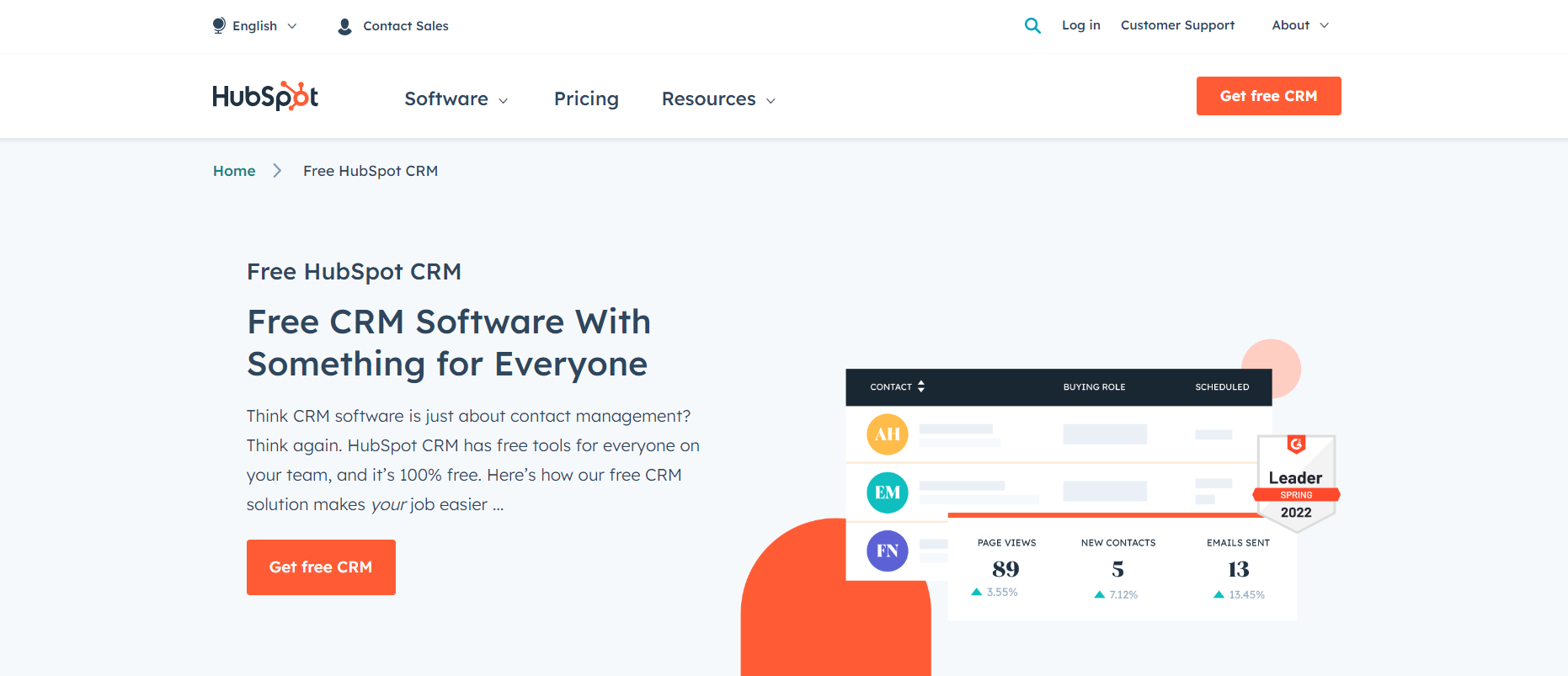Open Customer Support page
1568x676 pixels.
coord(1177,25)
